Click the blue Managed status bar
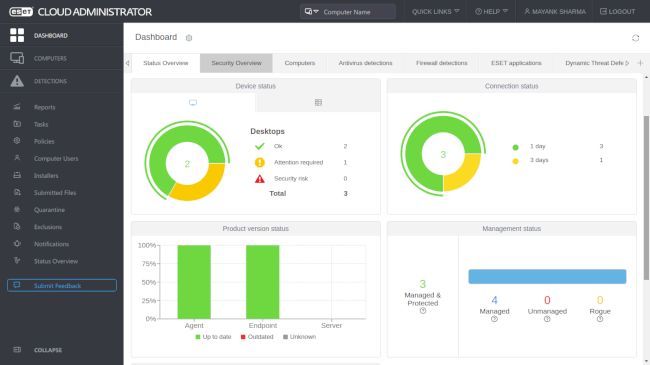Viewport: 650px width, 365px height. [547, 277]
